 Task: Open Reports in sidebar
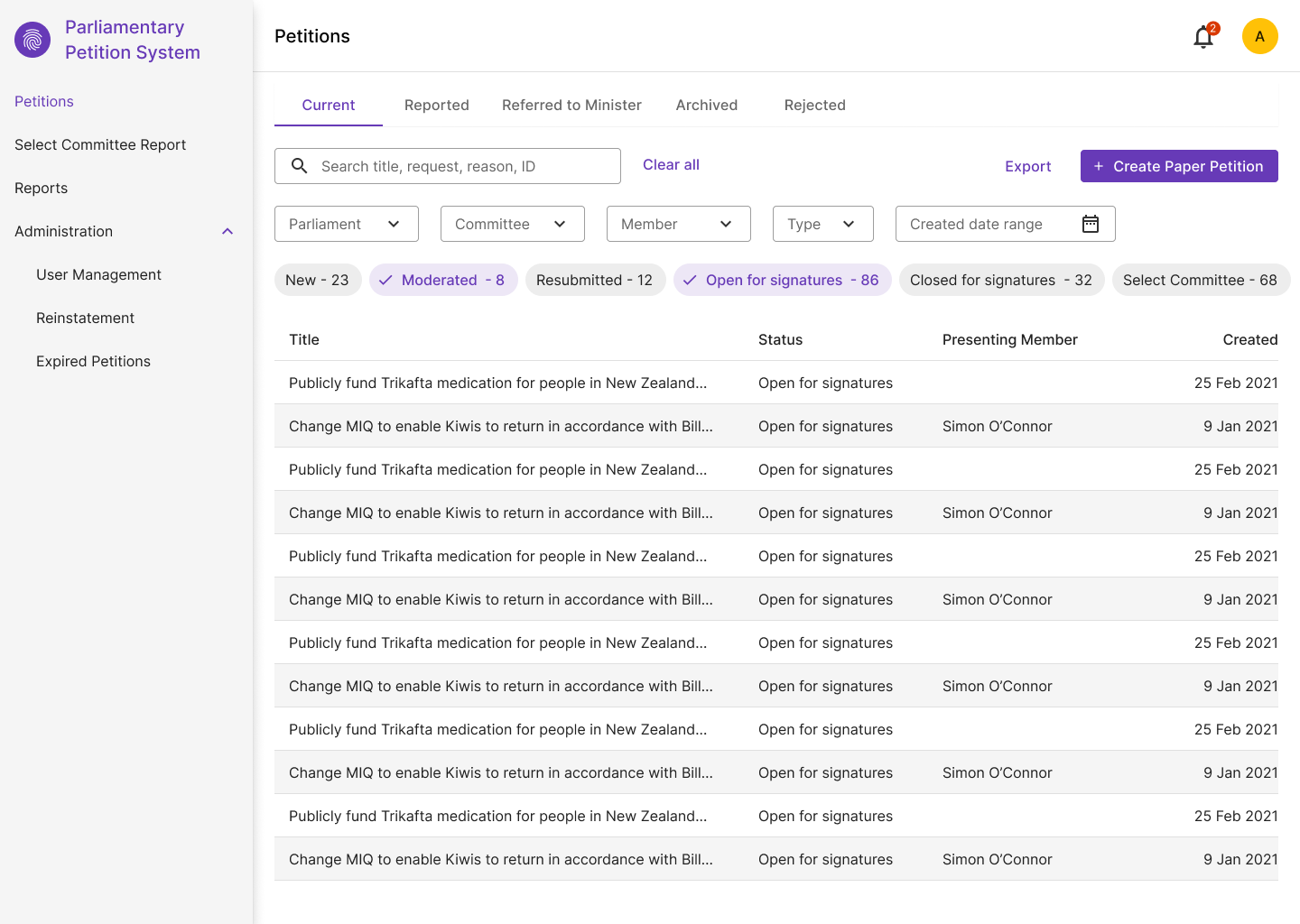click(42, 188)
